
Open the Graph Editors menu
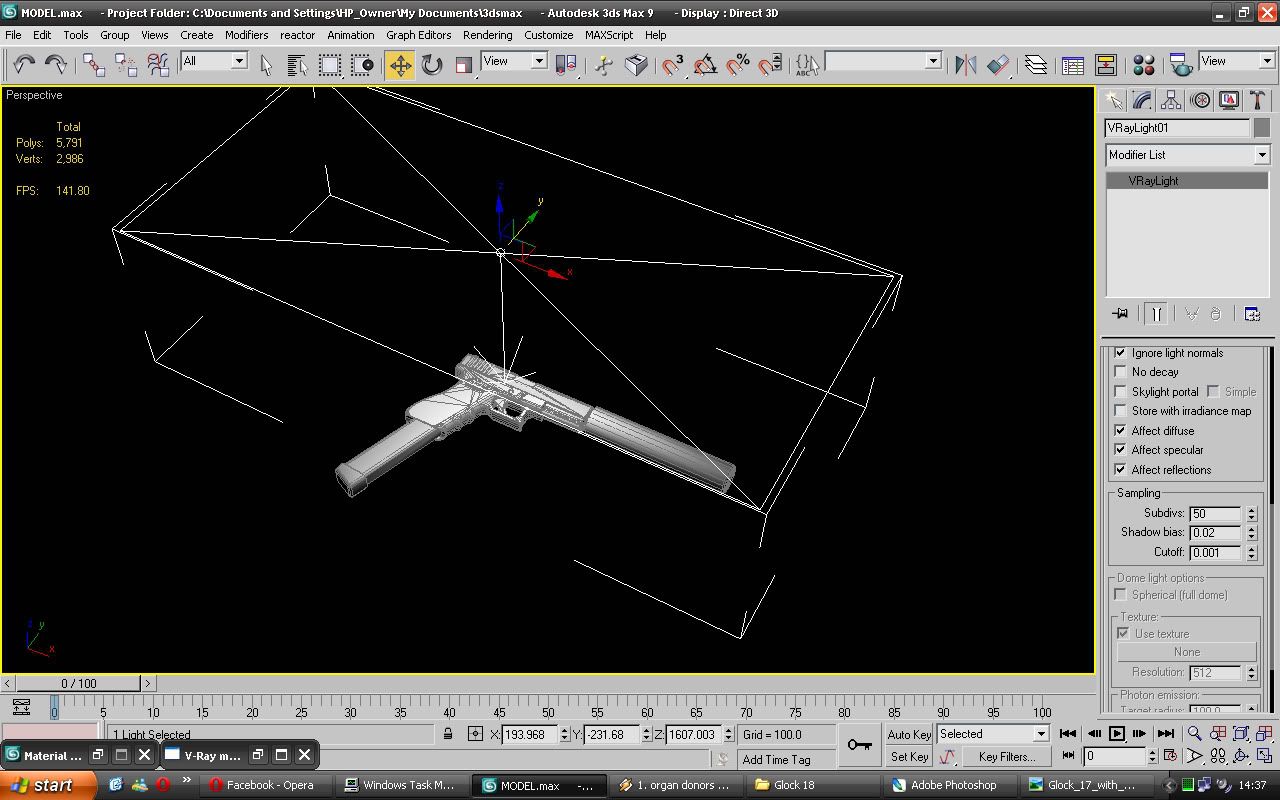[x=419, y=34]
